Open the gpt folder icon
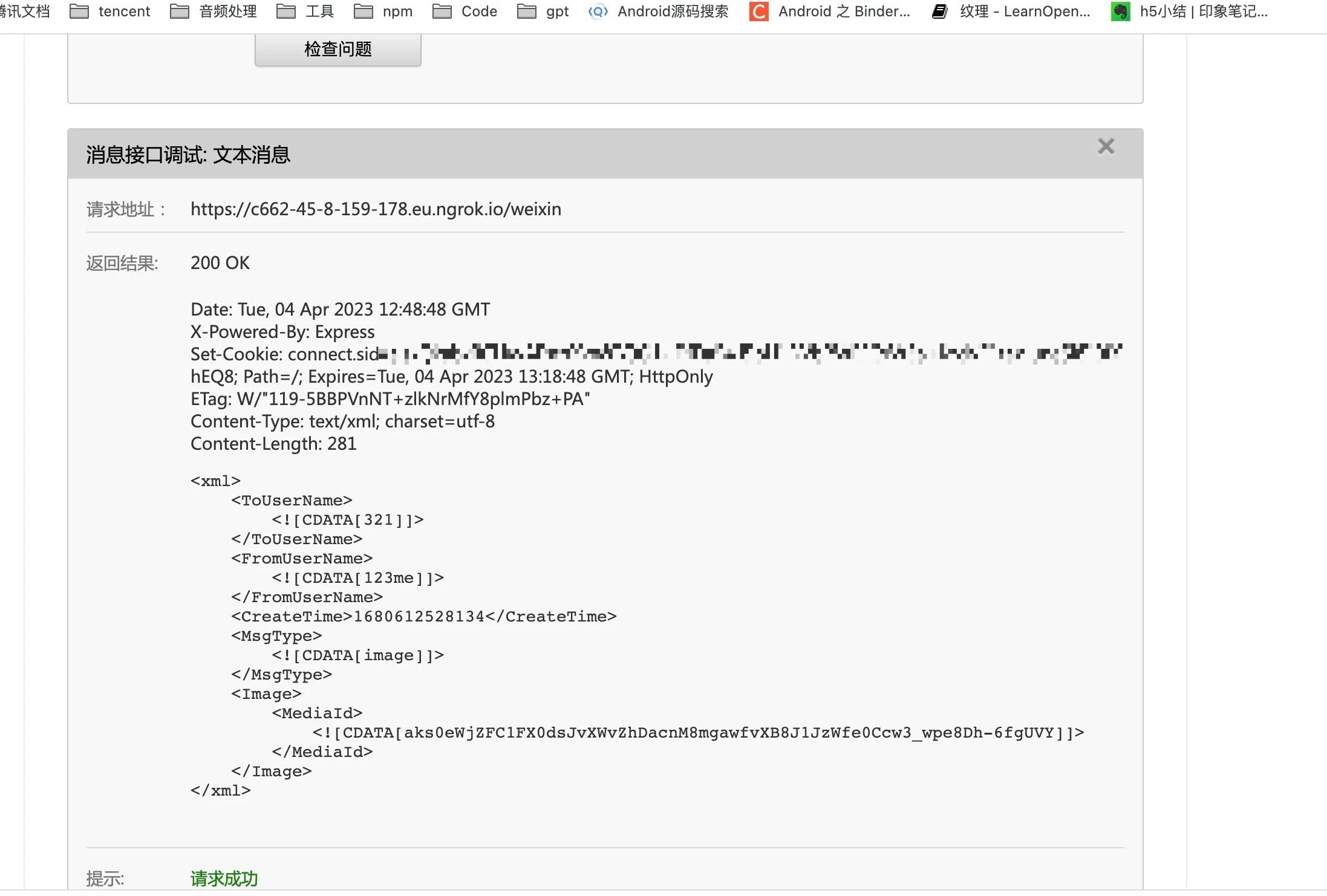The height and width of the screenshot is (896, 1327). [x=527, y=11]
